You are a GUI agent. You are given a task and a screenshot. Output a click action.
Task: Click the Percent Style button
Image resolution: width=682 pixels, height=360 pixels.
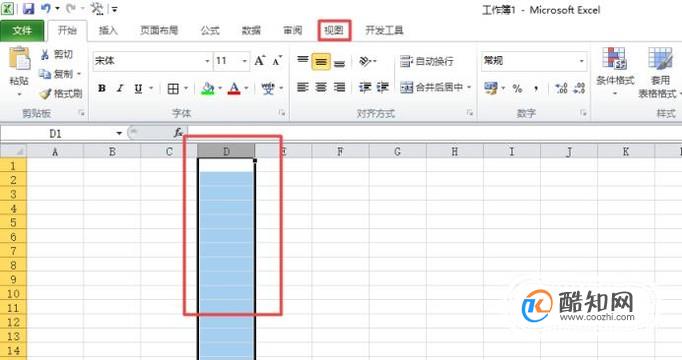click(517, 89)
